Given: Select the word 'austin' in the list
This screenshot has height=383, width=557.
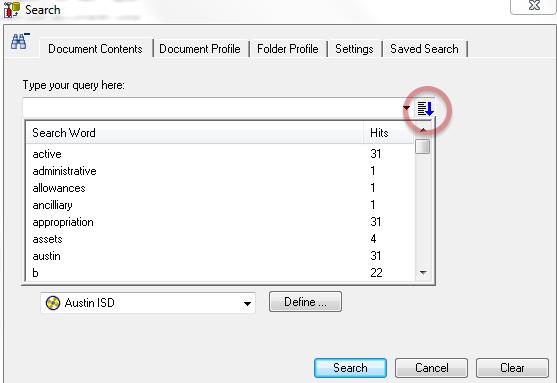Looking at the screenshot, I should tap(47, 256).
